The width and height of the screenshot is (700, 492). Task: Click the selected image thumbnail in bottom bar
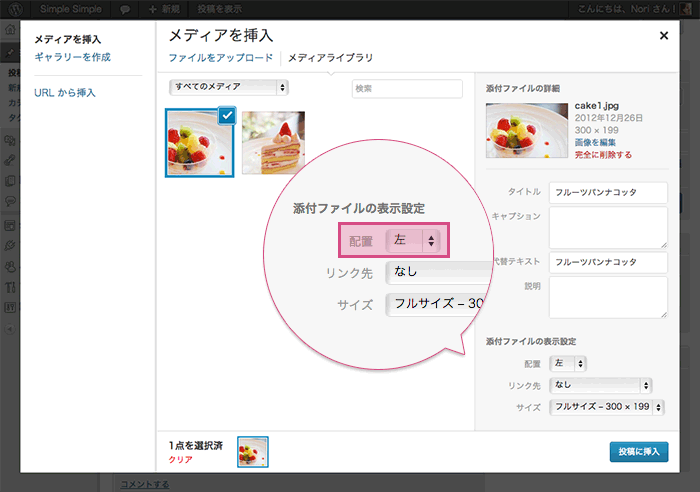tap(252, 452)
